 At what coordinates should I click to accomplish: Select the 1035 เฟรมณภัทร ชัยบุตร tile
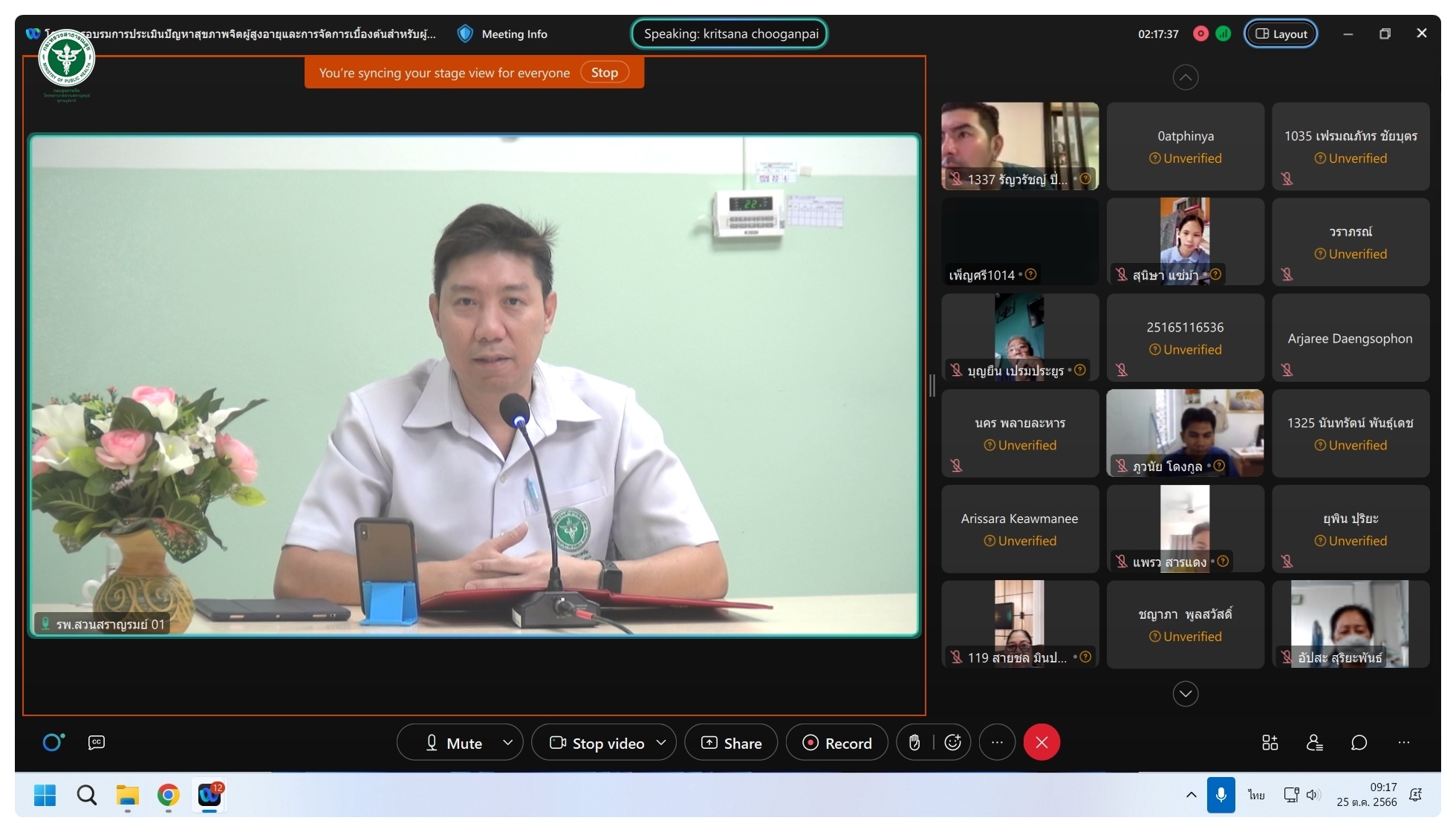[x=1351, y=146]
